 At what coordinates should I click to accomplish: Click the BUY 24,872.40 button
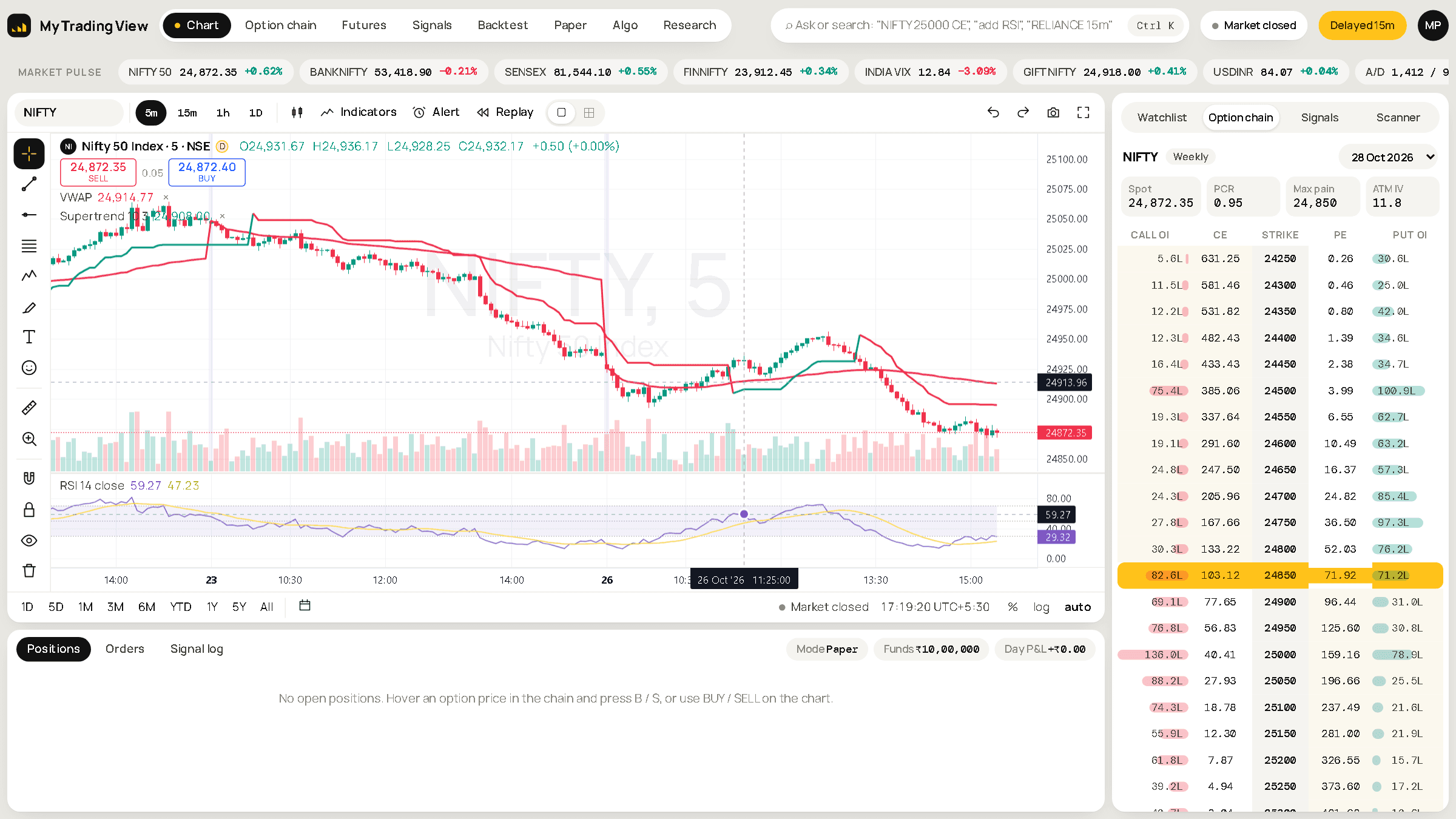pos(207,172)
